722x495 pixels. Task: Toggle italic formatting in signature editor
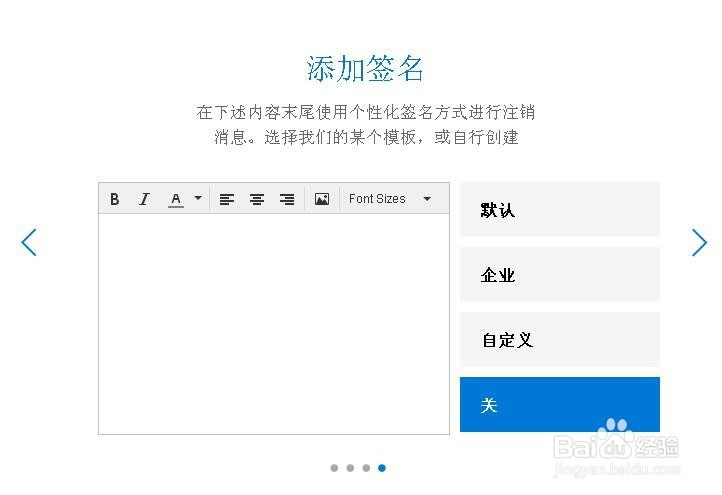click(x=144, y=199)
